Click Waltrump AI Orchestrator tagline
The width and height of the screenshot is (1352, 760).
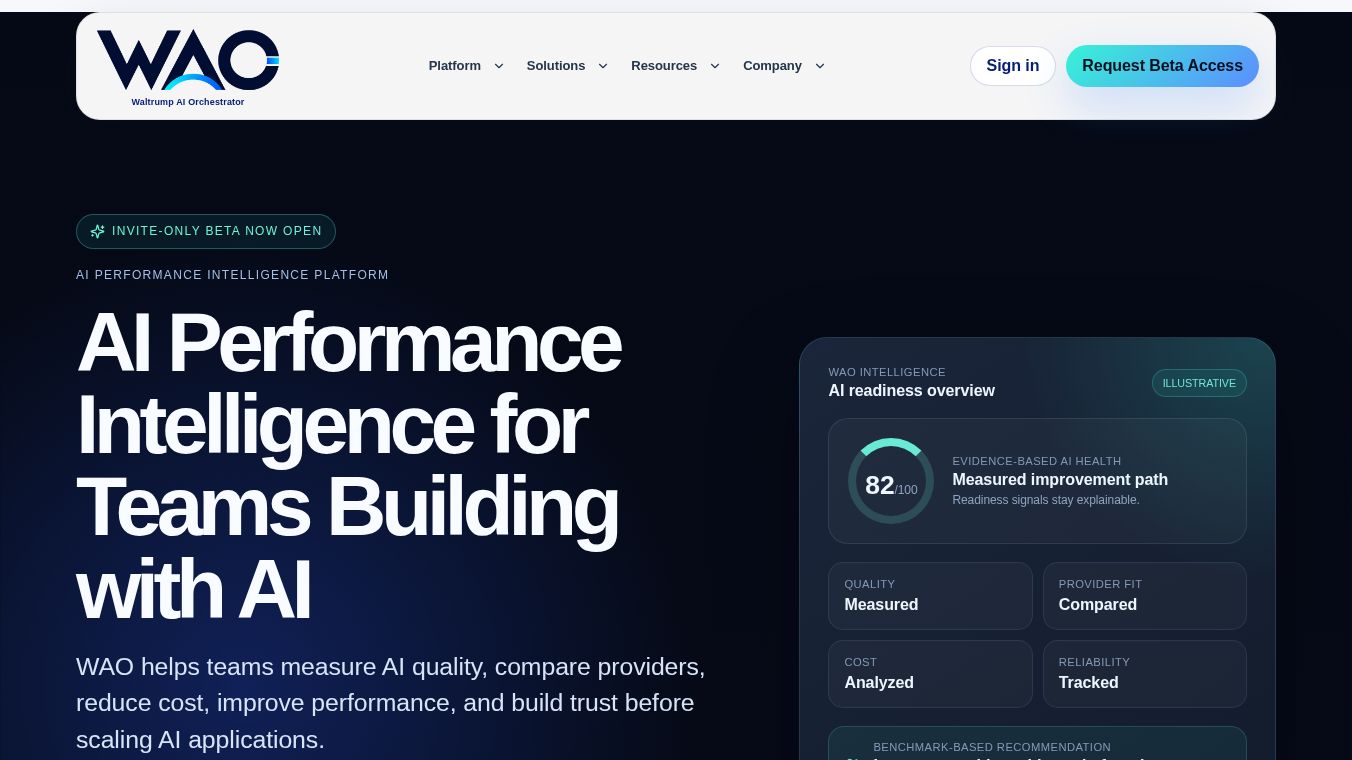pos(188,102)
